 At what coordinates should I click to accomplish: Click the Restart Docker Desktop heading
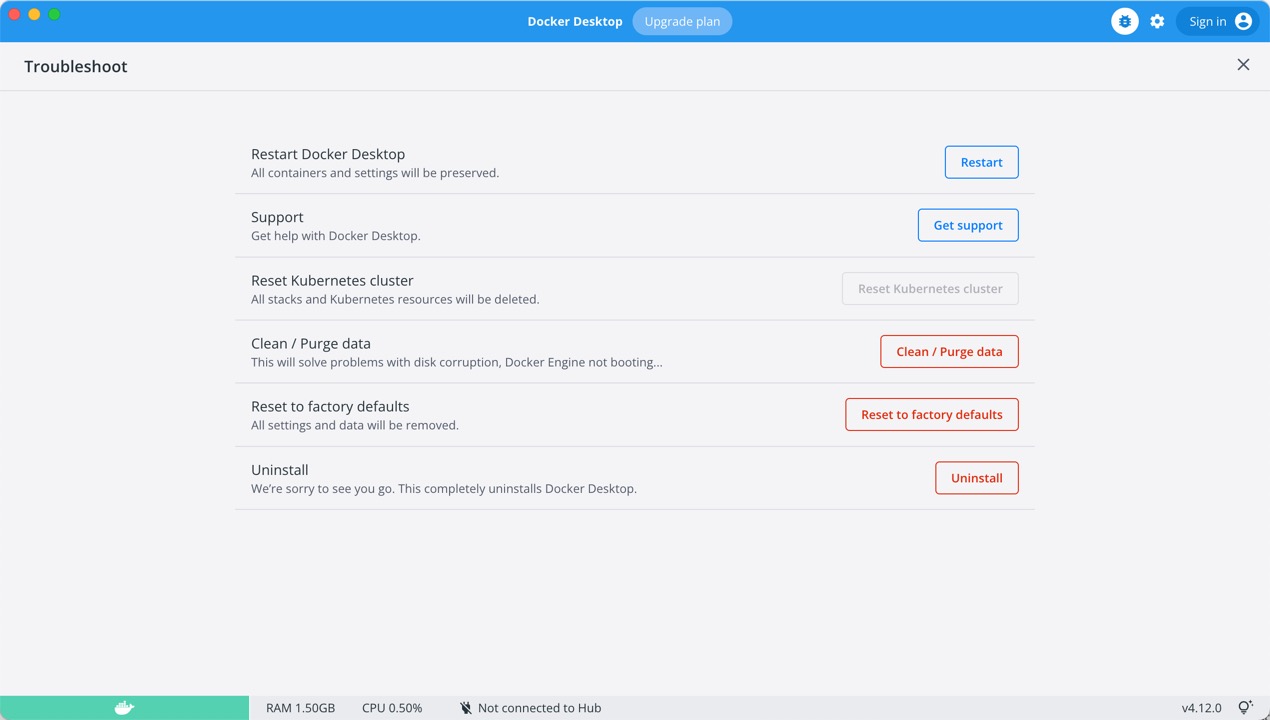pos(328,154)
